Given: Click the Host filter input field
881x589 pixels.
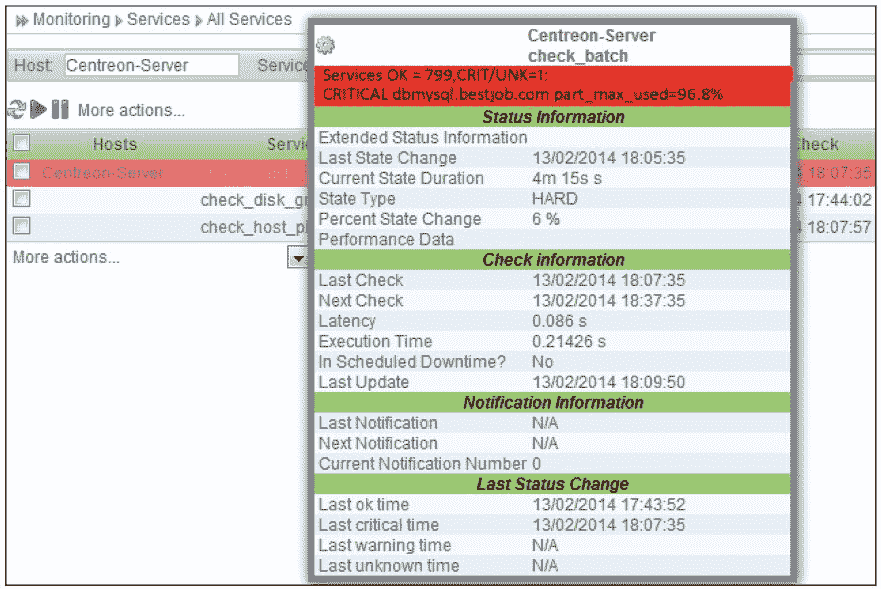Looking at the screenshot, I should point(151,66).
